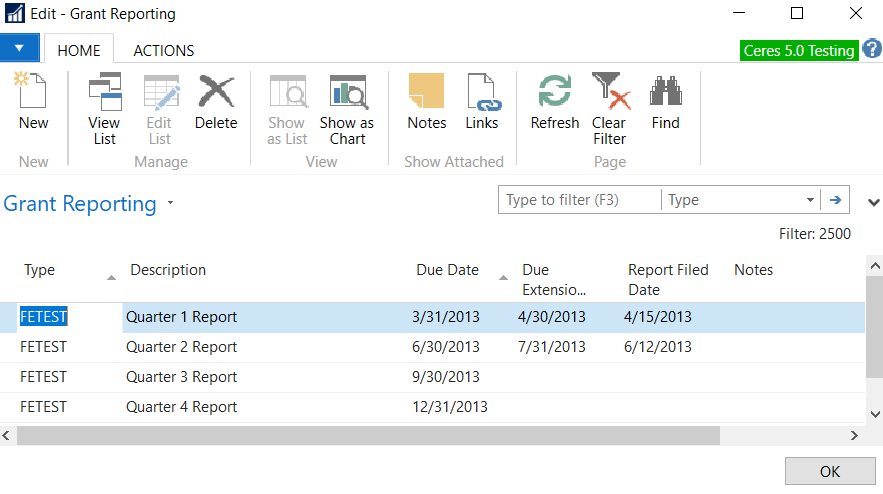The image size is (883, 494).
Task: Click the filter go arrow button
Action: coord(835,200)
